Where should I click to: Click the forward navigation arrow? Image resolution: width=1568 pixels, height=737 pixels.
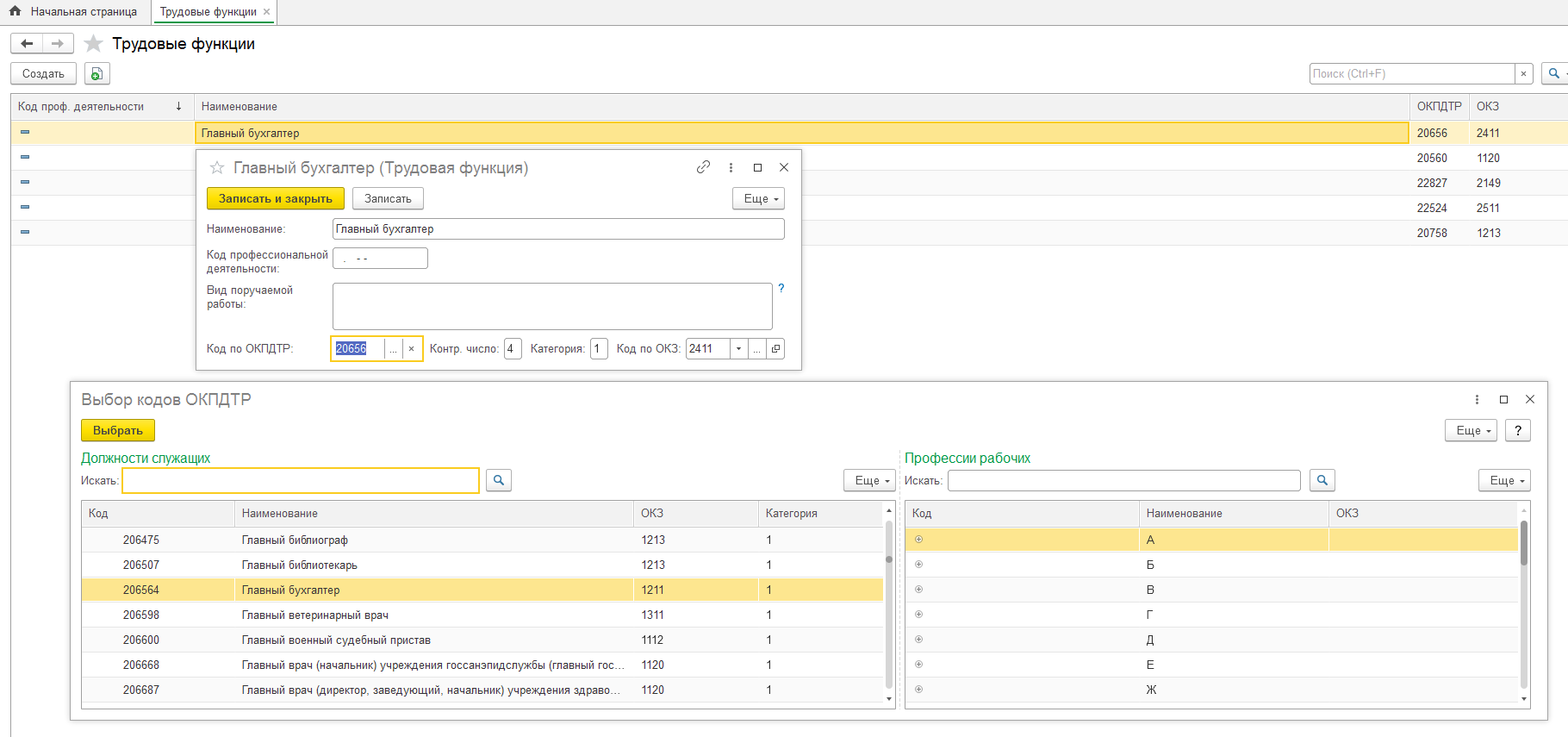pos(58,44)
